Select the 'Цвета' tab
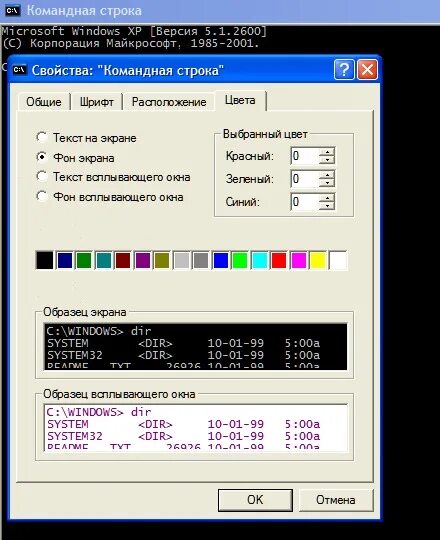This screenshot has width=440, height=540. [240, 100]
